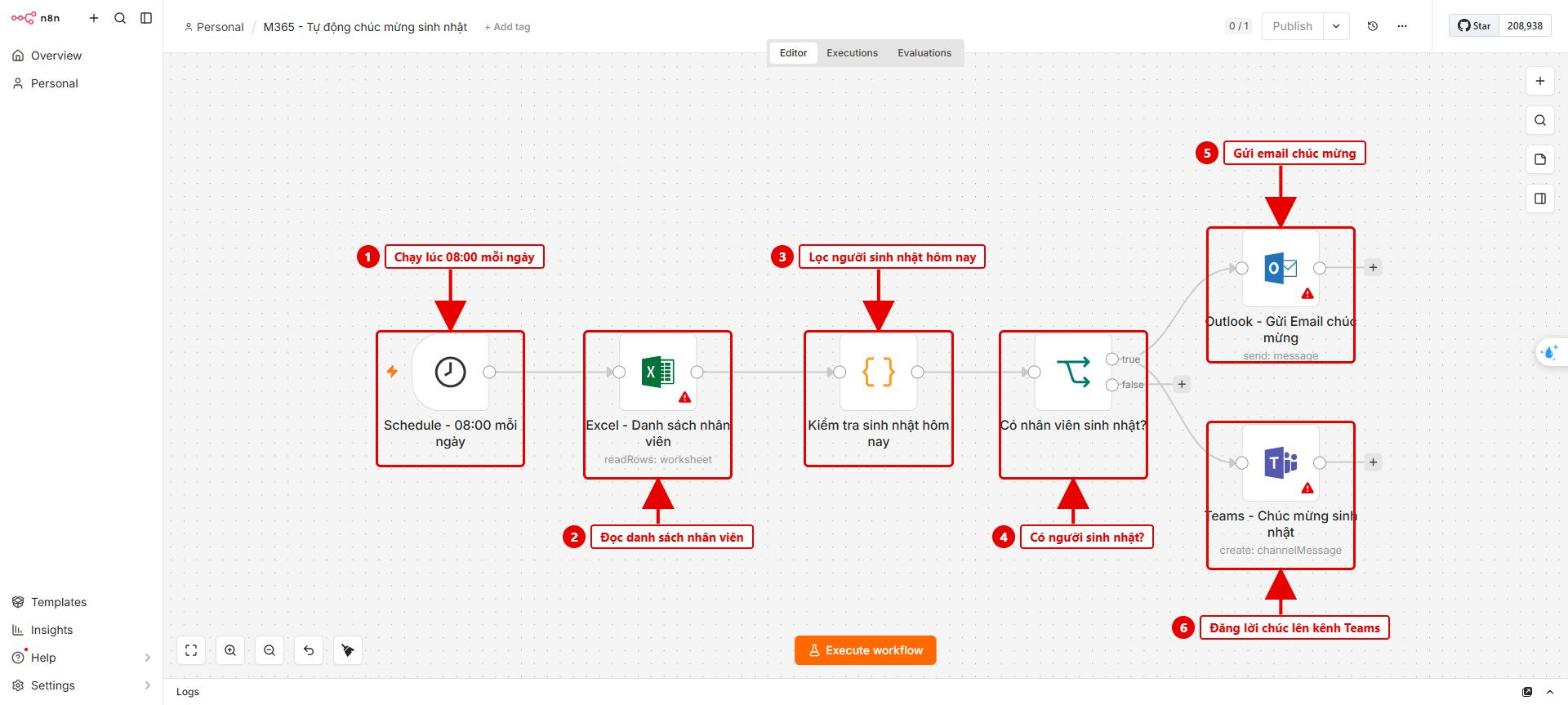
Task: Open the Logs panel
Action: coord(188,692)
